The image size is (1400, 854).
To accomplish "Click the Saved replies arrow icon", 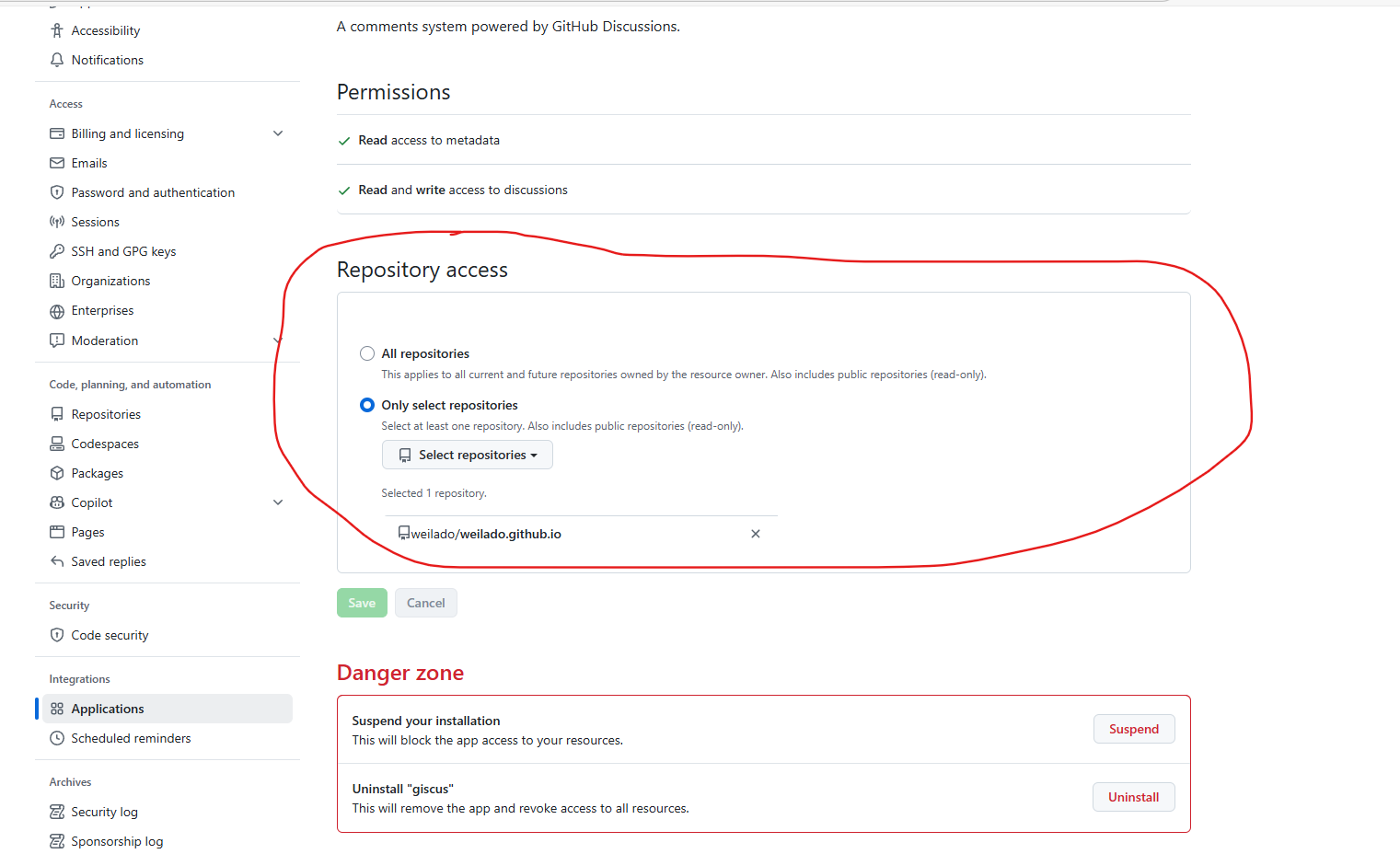I will click(x=57, y=561).
